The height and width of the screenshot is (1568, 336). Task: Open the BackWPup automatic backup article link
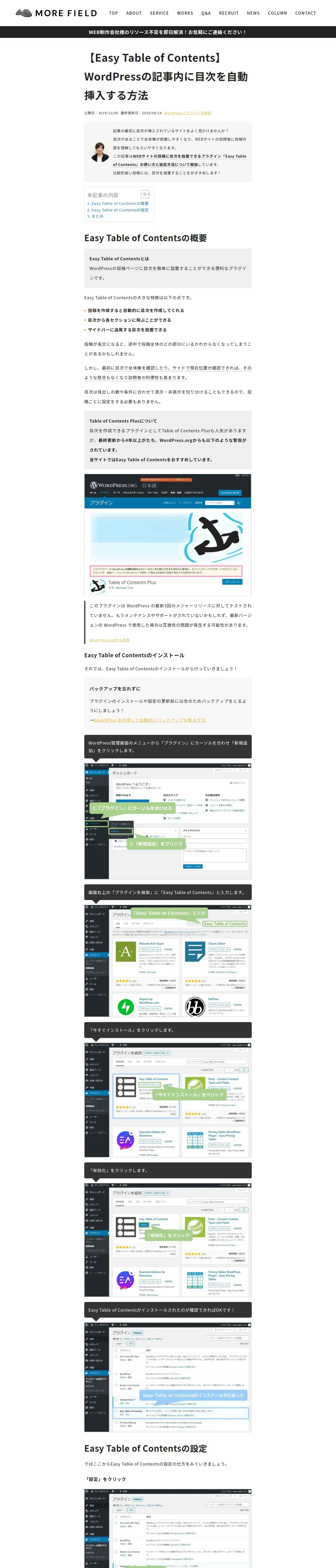(149, 720)
